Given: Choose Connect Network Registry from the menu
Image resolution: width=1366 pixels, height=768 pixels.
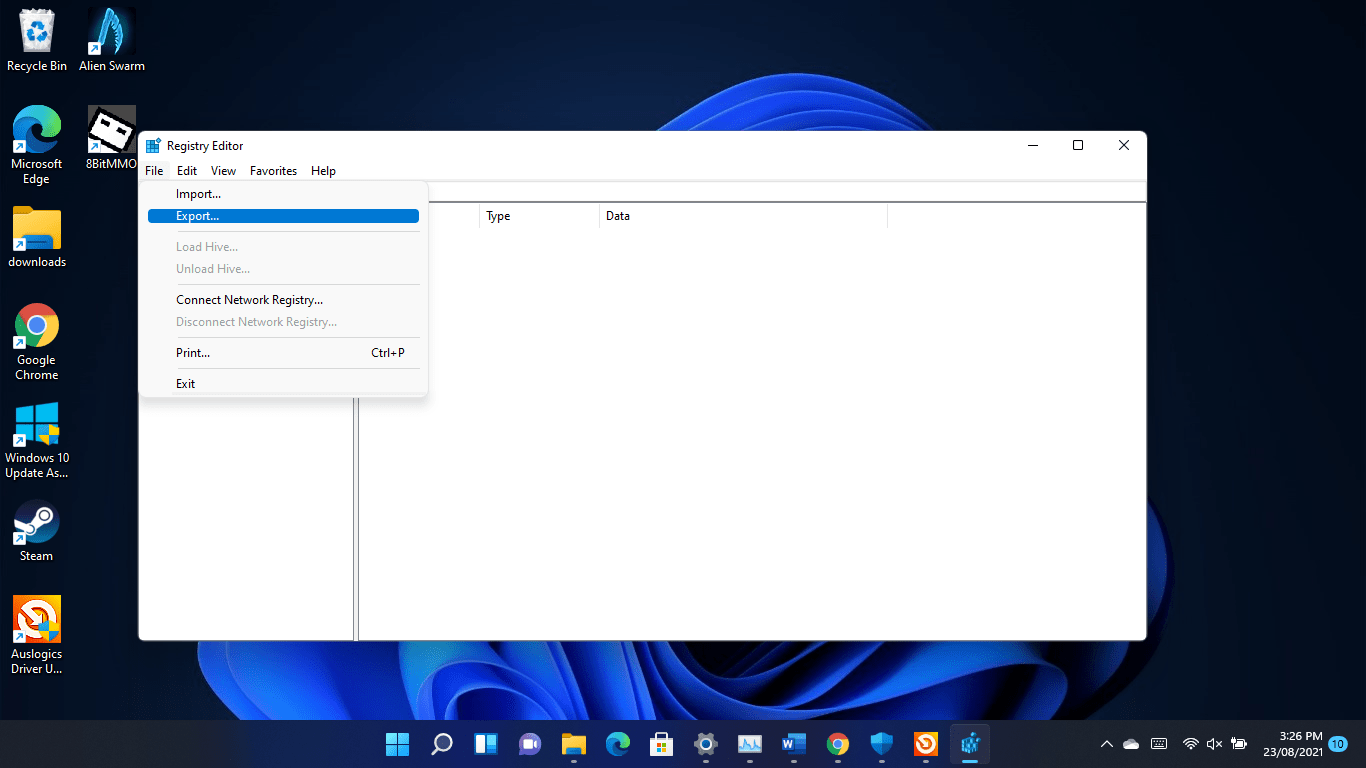Looking at the screenshot, I should 249,299.
